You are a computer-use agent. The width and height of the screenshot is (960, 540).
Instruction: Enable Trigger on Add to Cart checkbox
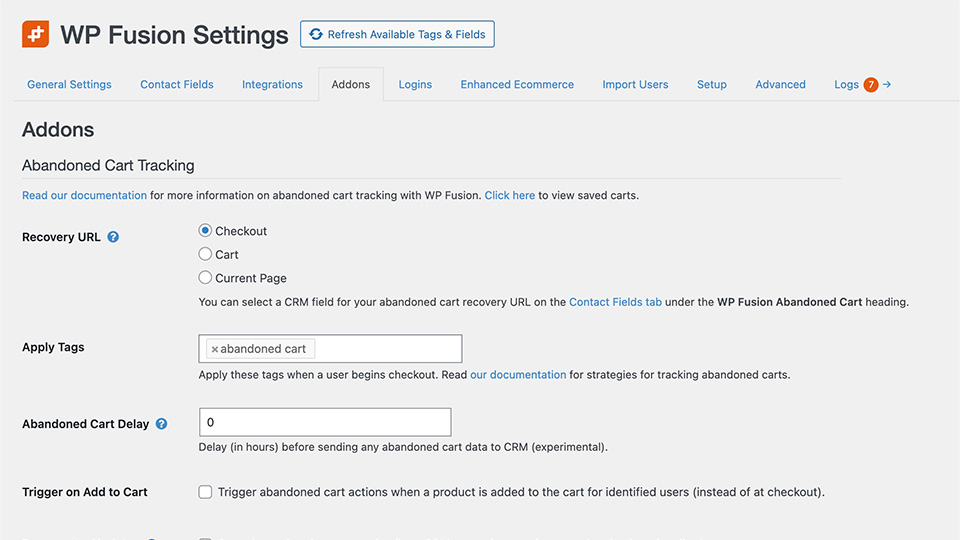(205, 492)
